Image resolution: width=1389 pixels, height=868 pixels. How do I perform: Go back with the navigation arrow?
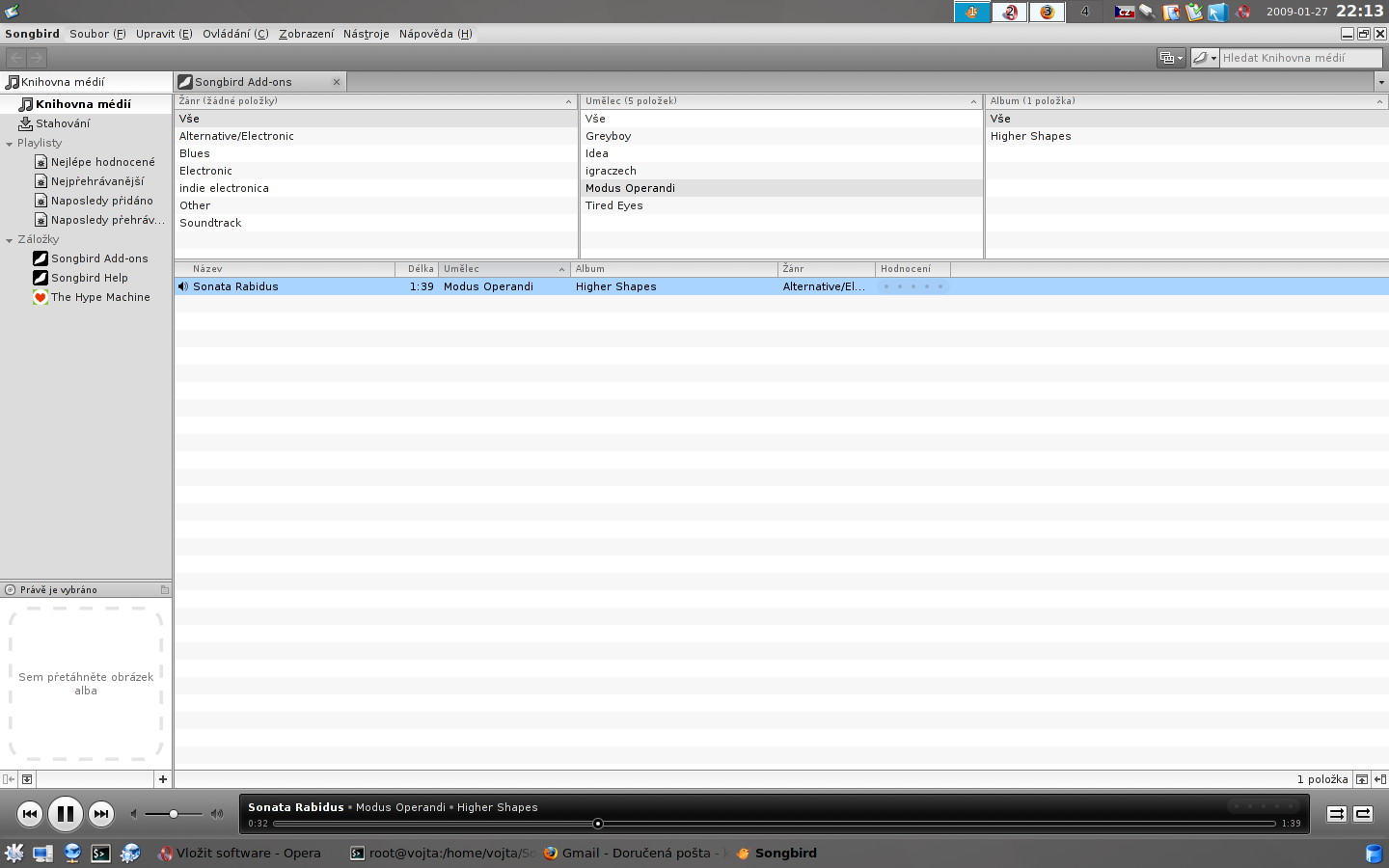click(x=16, y=58)
